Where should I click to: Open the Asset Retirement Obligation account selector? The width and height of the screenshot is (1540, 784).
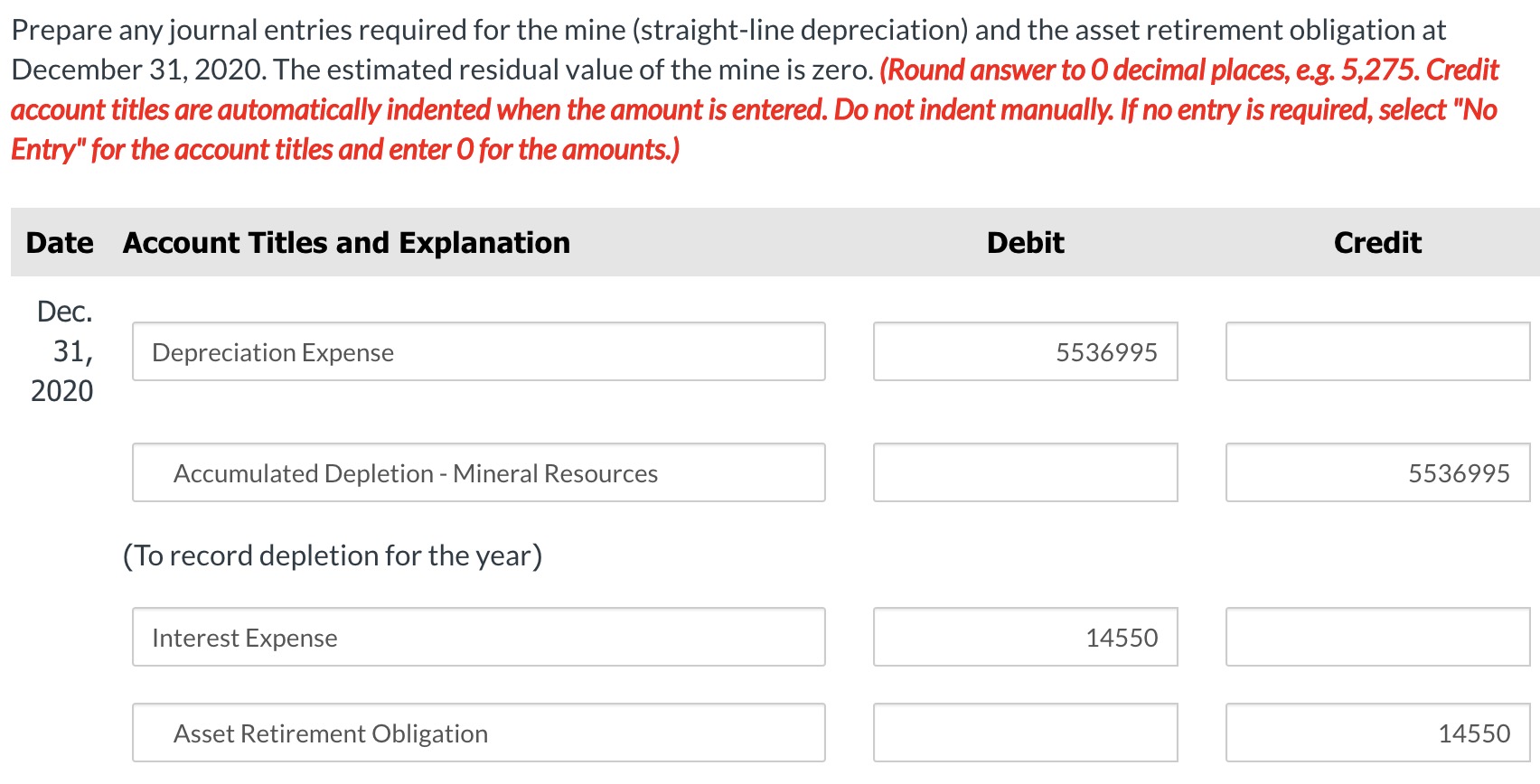(478, 733)
